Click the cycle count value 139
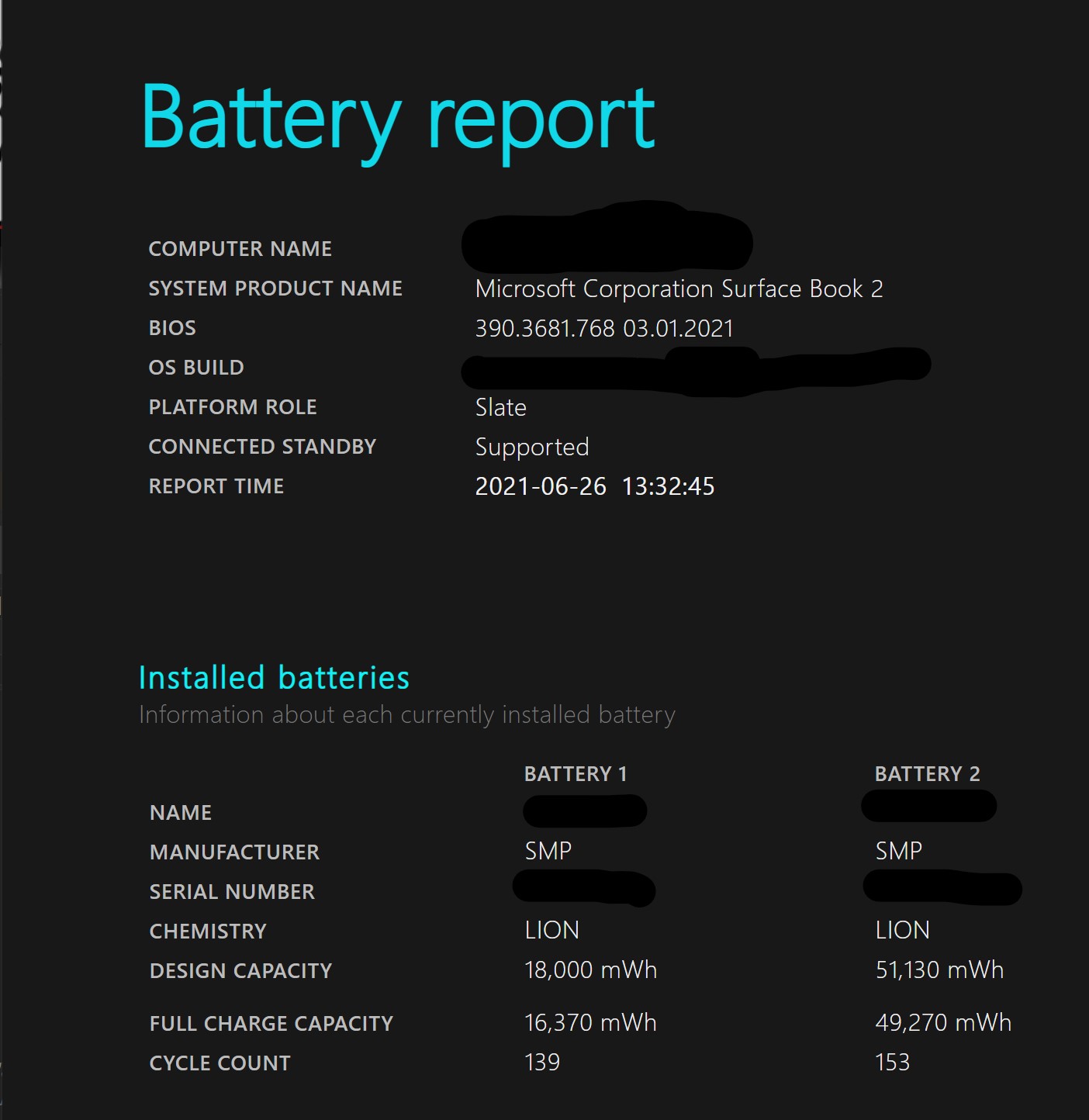Screen dimensions: 1089x1120 (x=542, y=1062)
